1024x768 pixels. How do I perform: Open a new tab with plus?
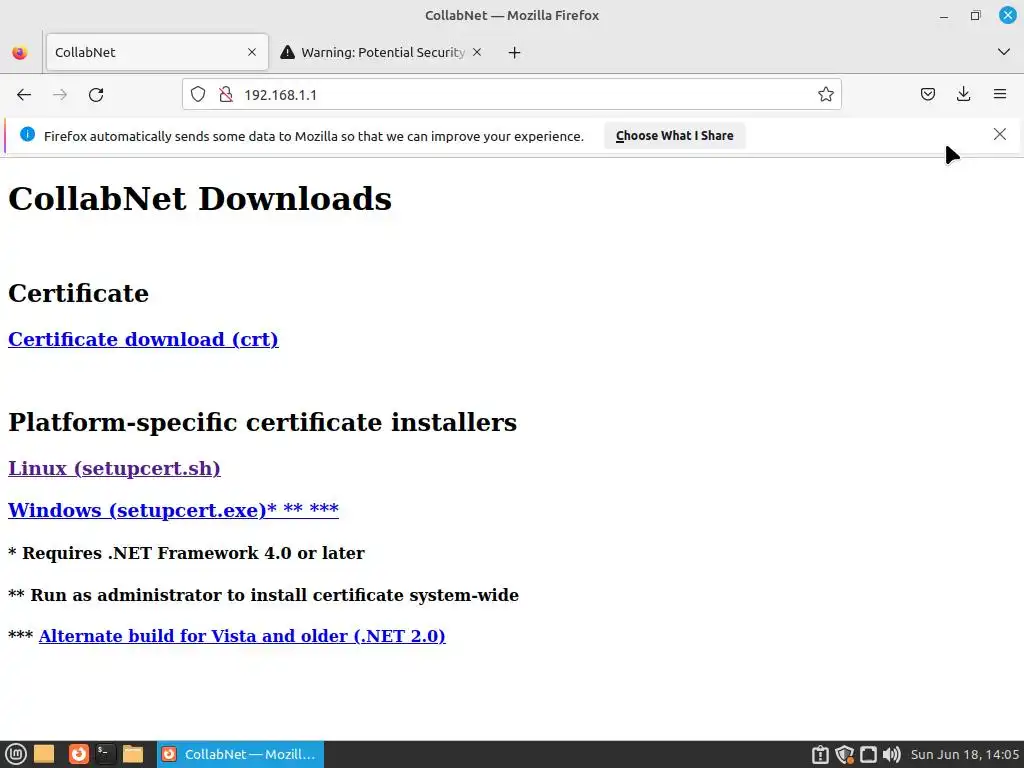click(515, 52)
